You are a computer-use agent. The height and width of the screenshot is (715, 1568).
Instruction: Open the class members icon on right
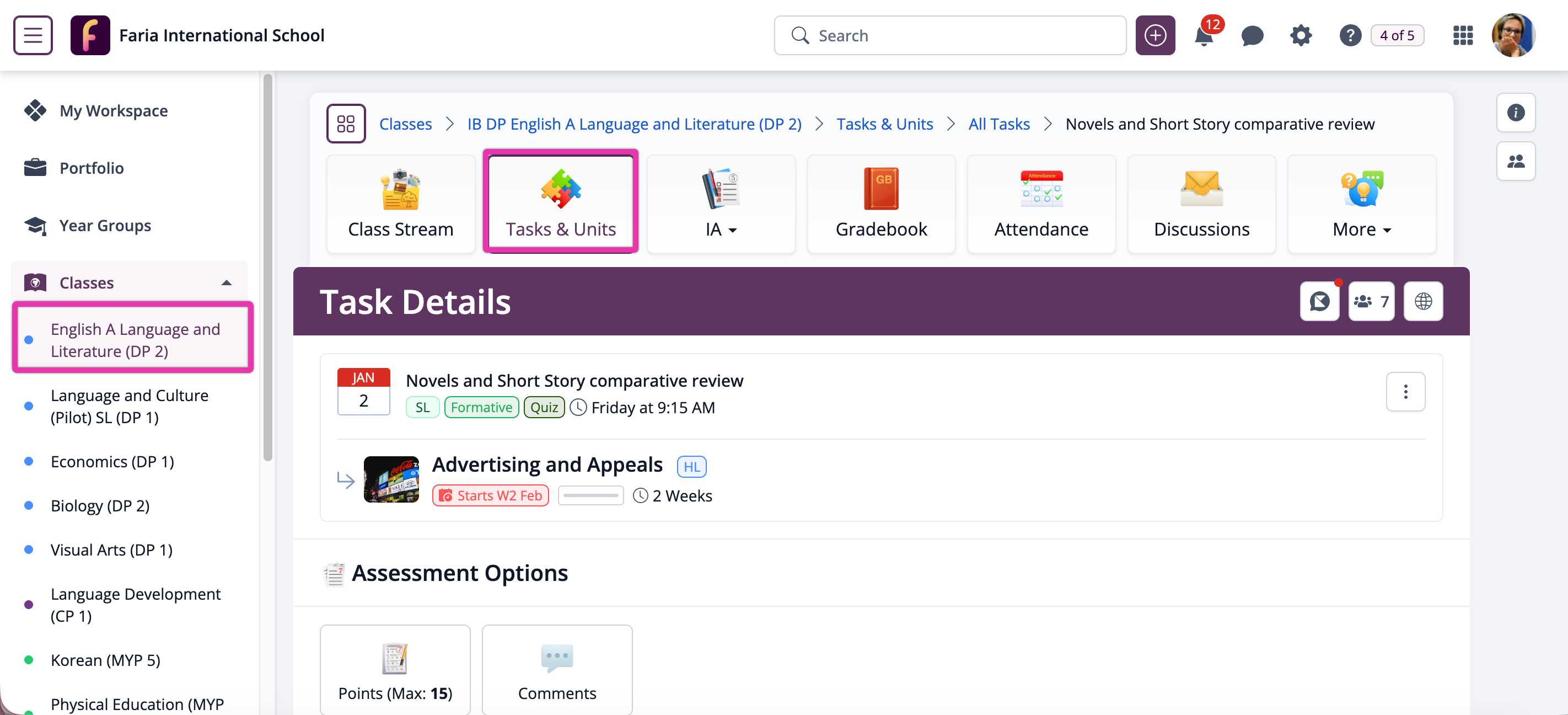click(x=1516, y=162)
